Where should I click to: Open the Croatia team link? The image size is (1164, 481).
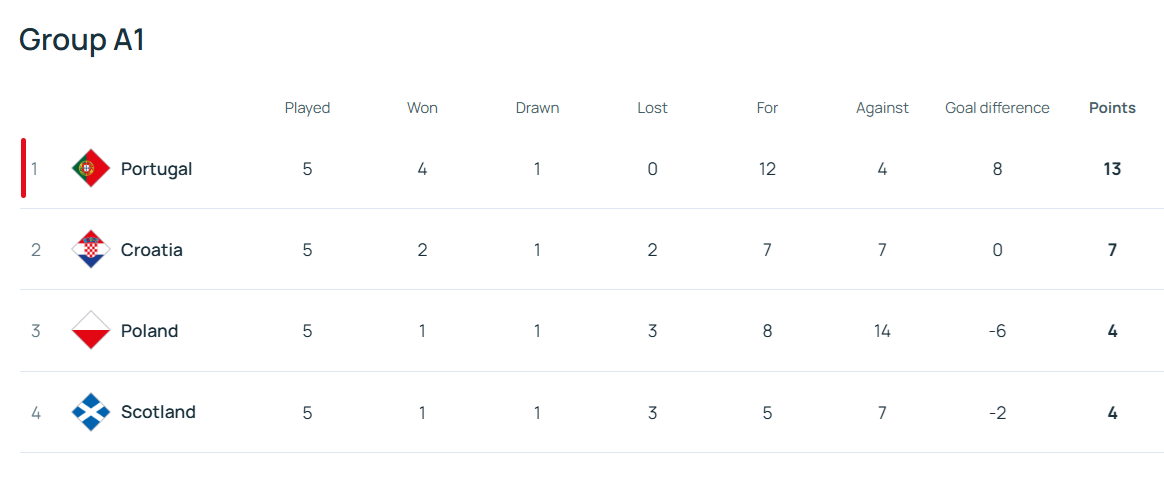pyautogui.click(x=151, y=250)
